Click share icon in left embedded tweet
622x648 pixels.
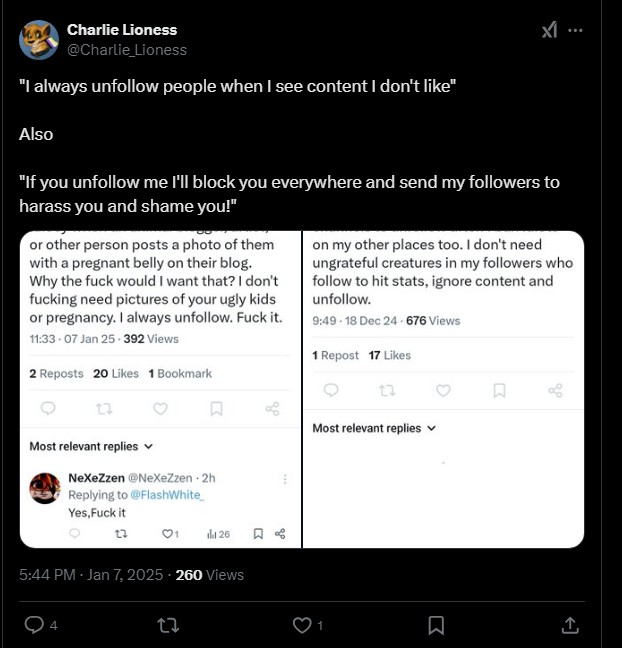click(272, 408)
